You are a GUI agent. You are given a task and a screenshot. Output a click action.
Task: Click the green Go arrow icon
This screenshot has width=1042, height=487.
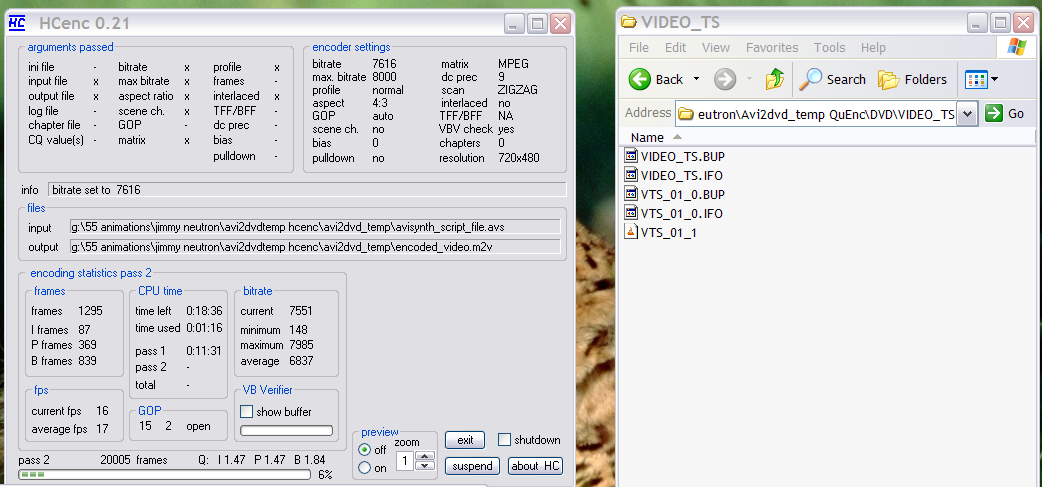tap(994, 113)
